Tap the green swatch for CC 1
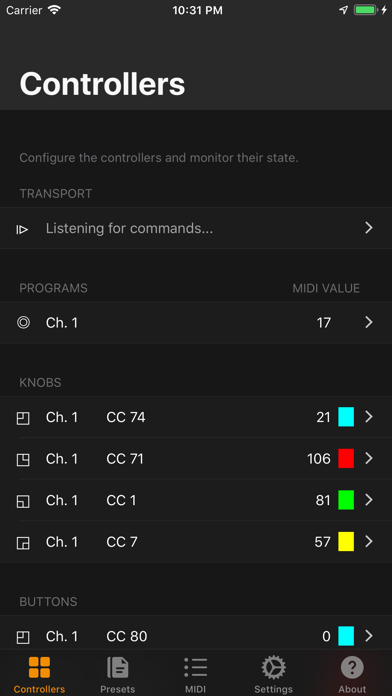Screen dimensions: 392x696 [x=346, y=500]
